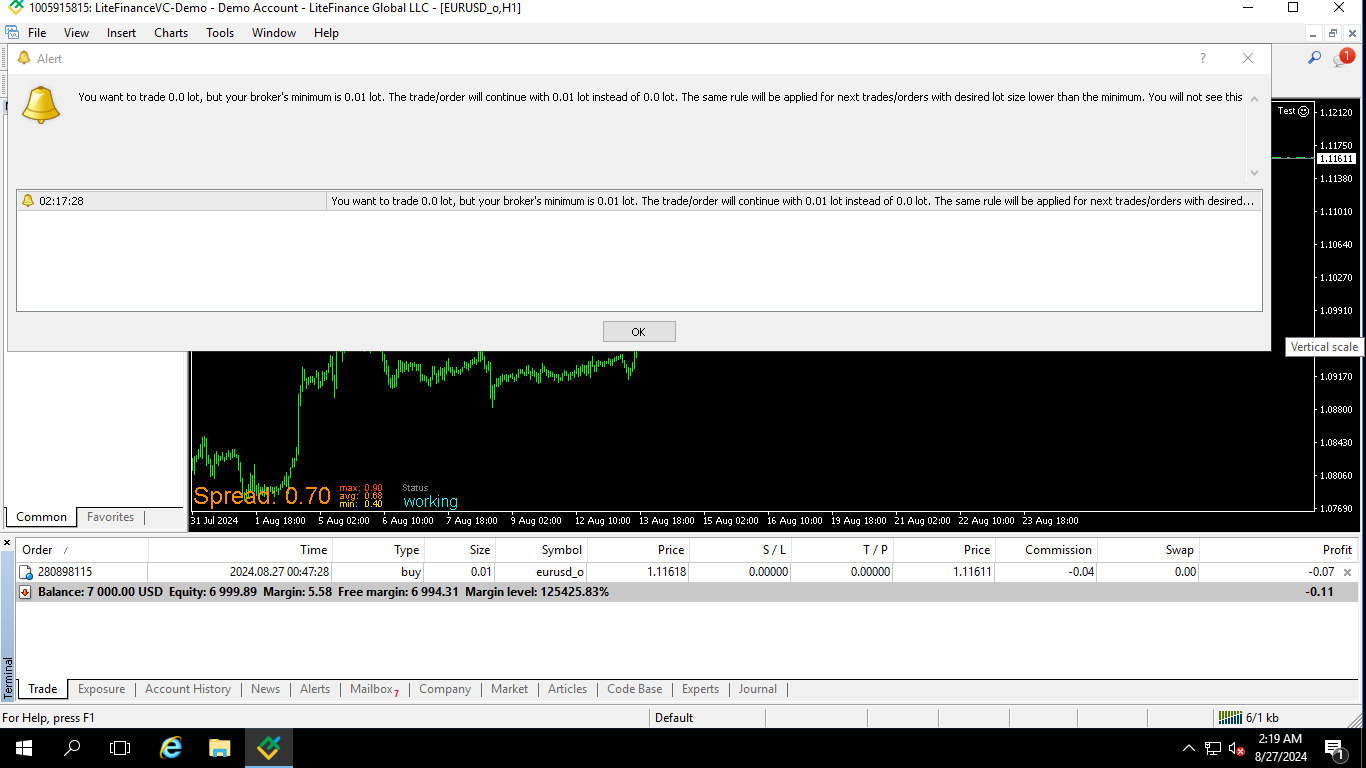The image size is (1366, 768).
Task: Open the taskbar clock showing 2:19 AM
Action: [1279, 748]
